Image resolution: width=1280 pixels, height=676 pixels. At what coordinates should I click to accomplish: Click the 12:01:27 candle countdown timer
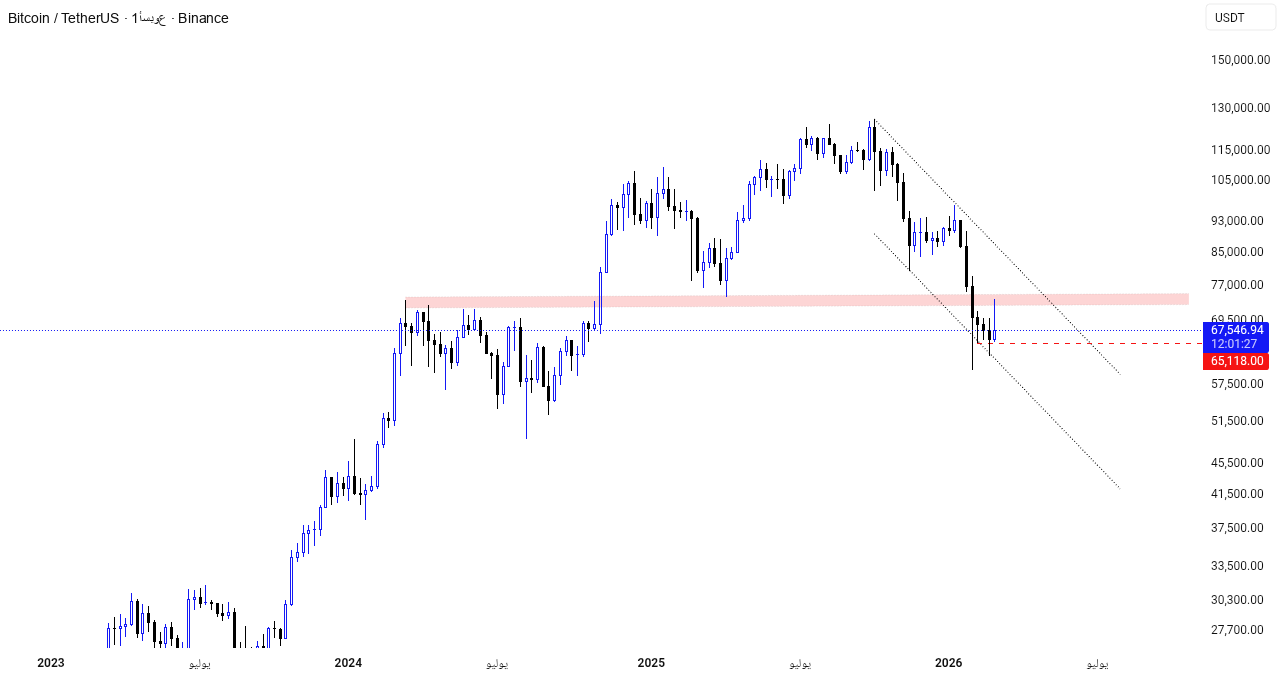[1236, 344]
